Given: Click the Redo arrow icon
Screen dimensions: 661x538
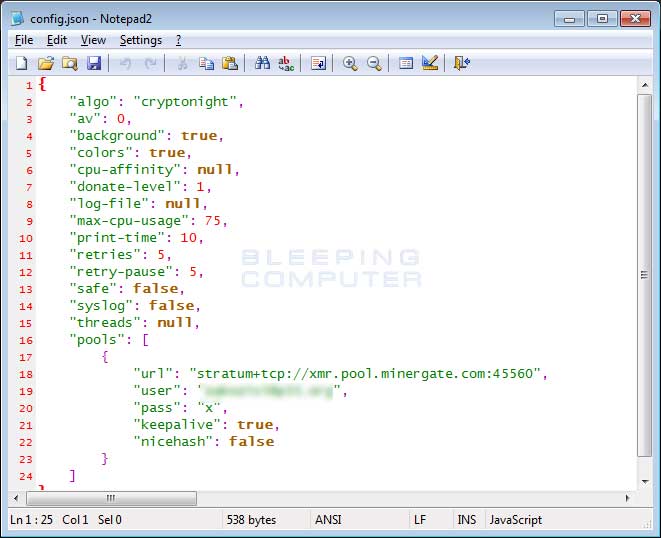Looking at the screenshot, I should tap(150, 63).
